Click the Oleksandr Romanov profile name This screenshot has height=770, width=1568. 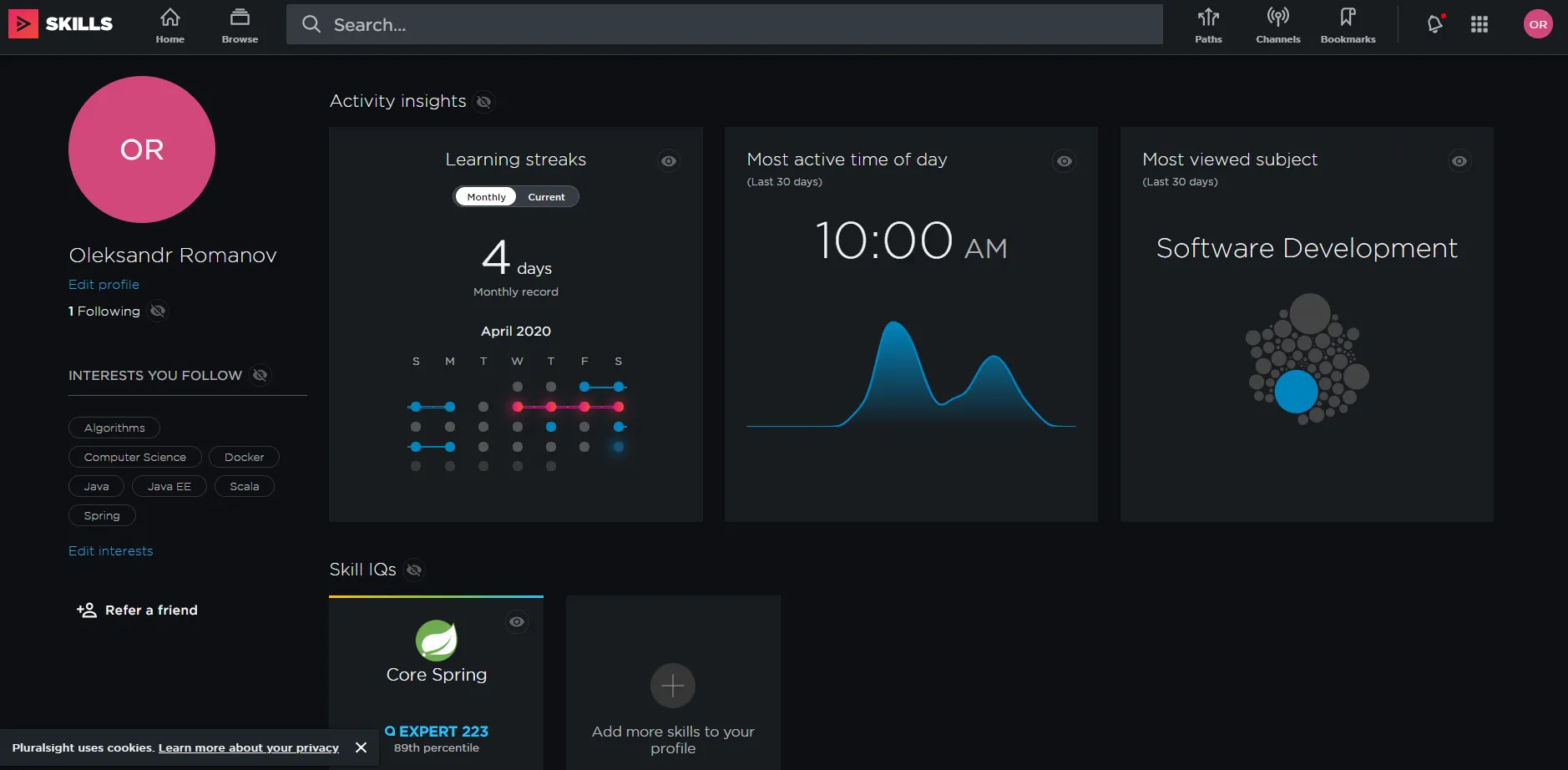point(173,256)
